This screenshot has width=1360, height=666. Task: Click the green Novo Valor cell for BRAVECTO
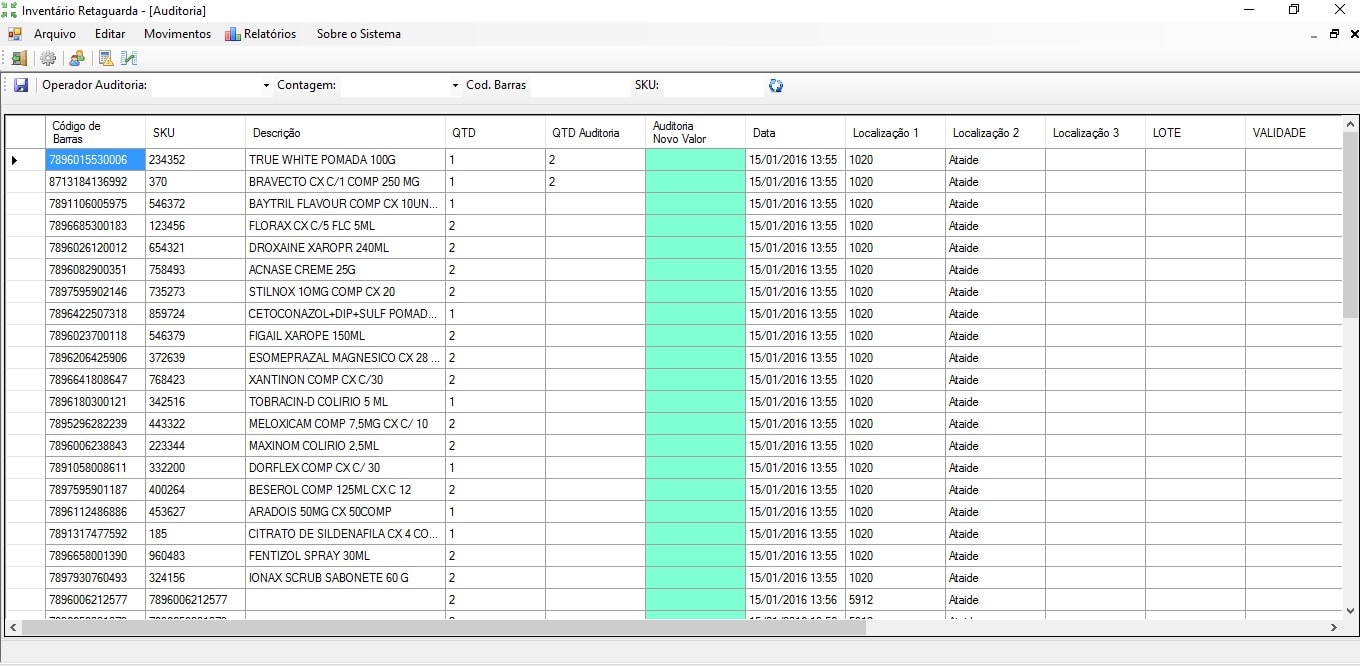point(695,182)
